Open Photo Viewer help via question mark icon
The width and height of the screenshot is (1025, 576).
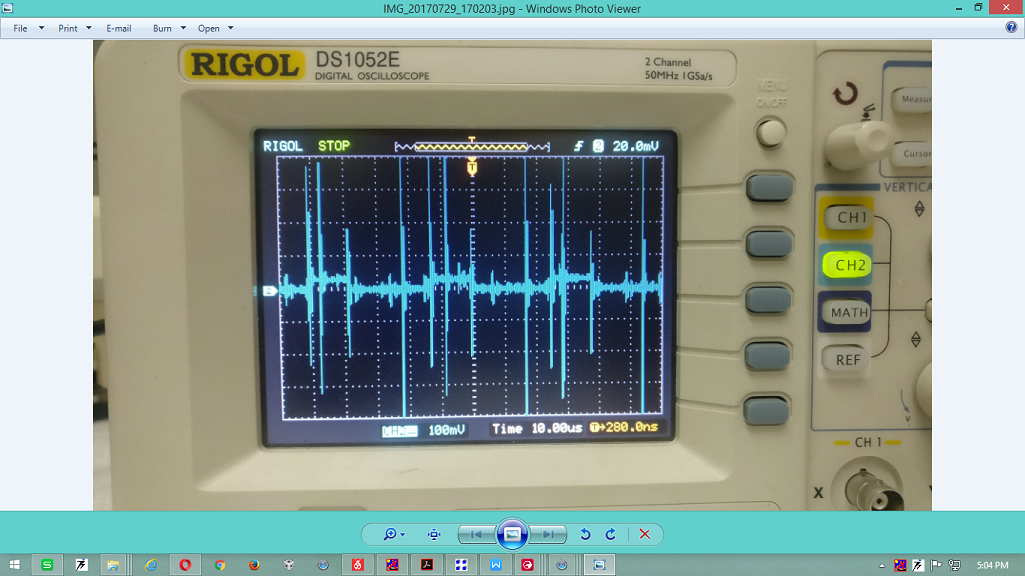coord(1011,27)
